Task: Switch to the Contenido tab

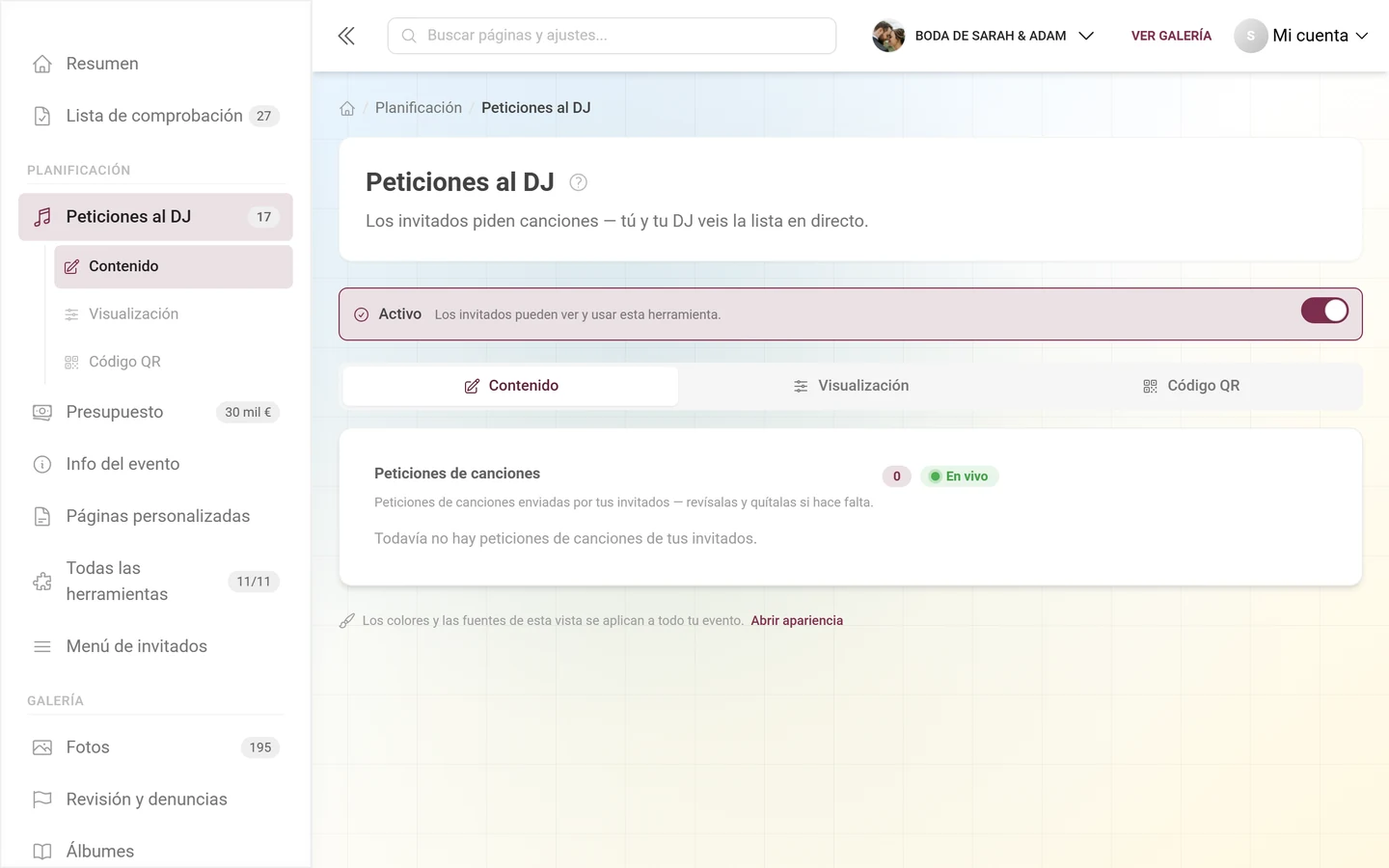Action: (511, 386)
